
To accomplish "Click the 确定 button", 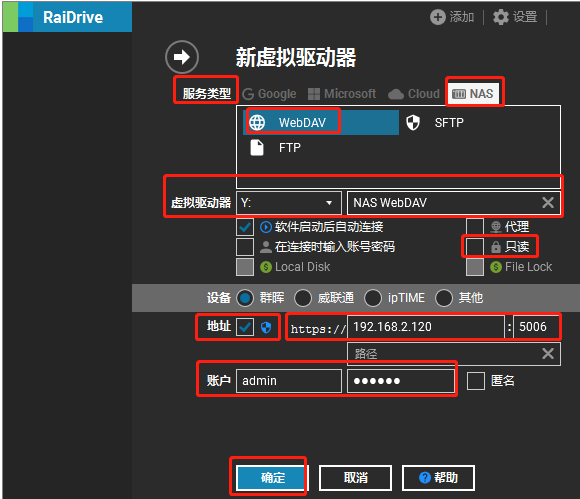I will (x=272, y=478).
